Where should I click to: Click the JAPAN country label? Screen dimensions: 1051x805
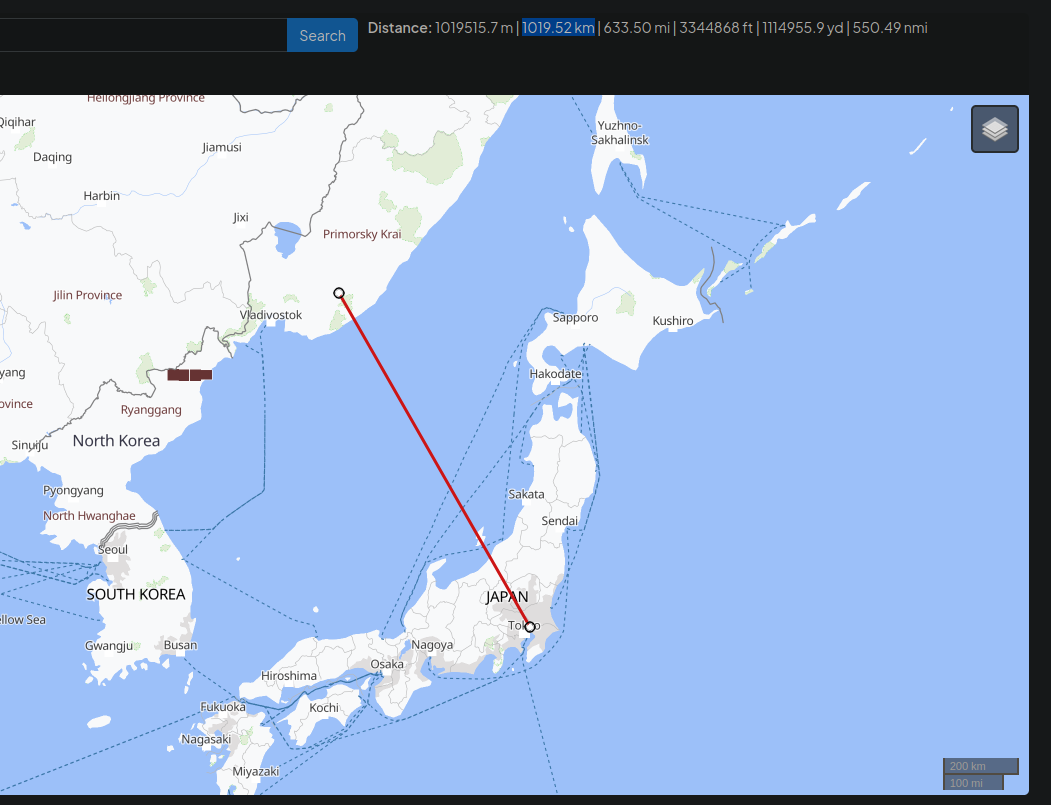pos(507,597)
